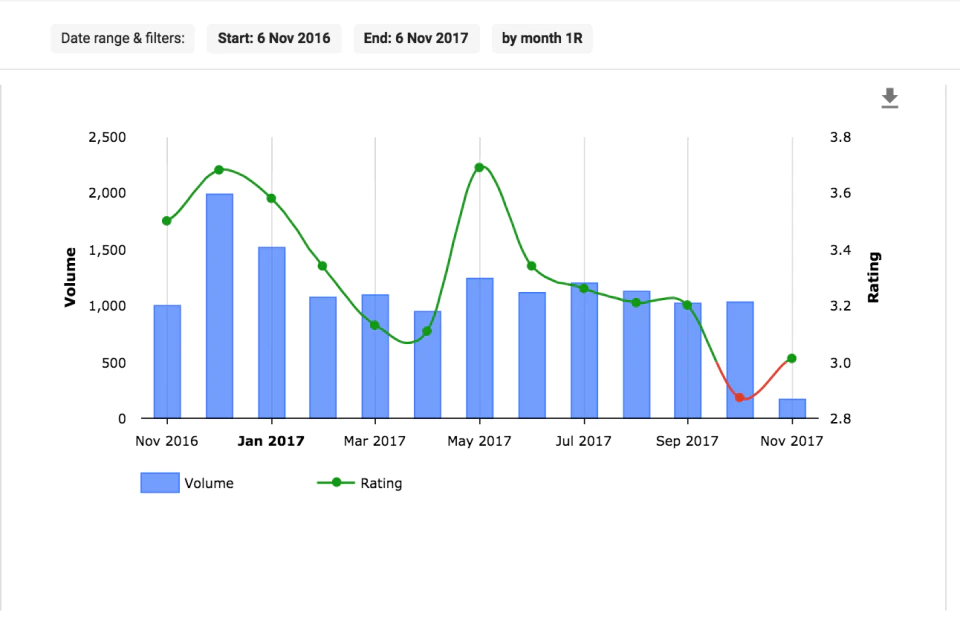Change the by month 1R filter
Screen dimensions: 960x633
[x=542, y=39]
